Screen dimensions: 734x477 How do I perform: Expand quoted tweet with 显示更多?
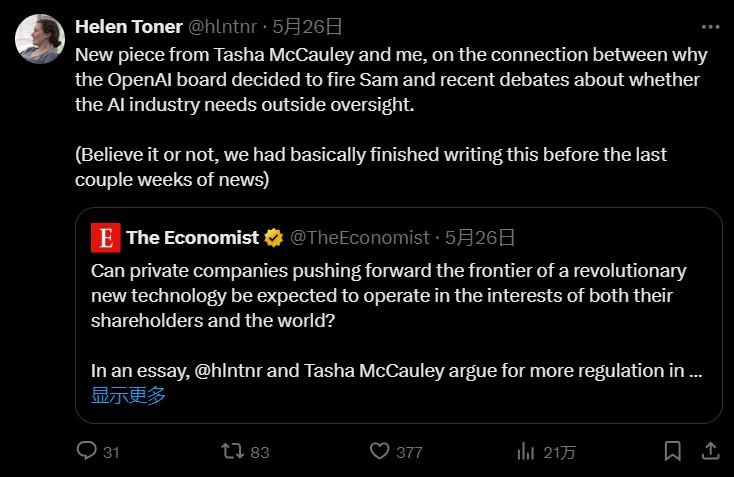[x=128, y=395]
